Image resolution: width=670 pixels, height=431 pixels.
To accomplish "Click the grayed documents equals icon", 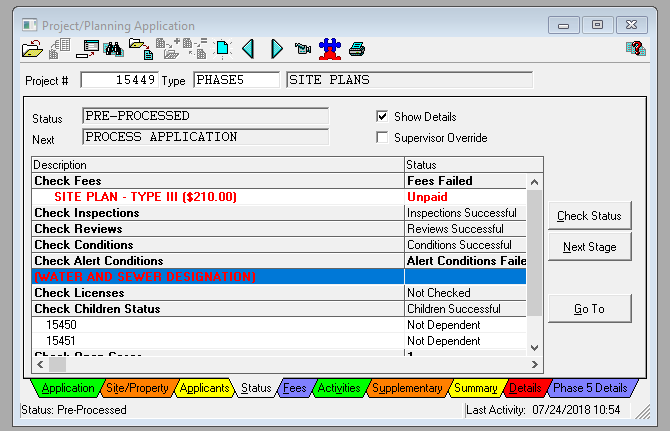I will pos(195,49).
